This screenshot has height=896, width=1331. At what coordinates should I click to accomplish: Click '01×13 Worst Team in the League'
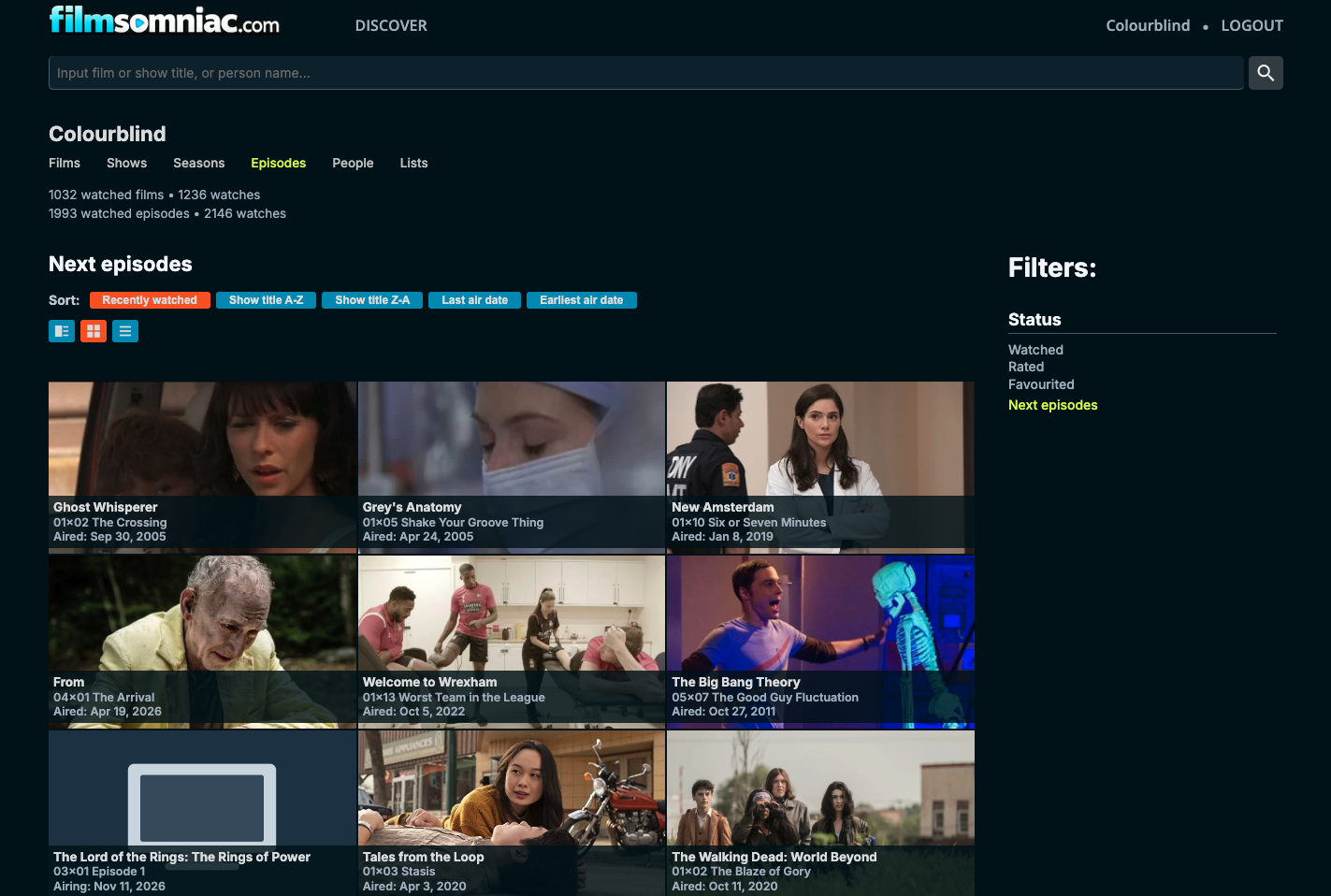(454, 698)
